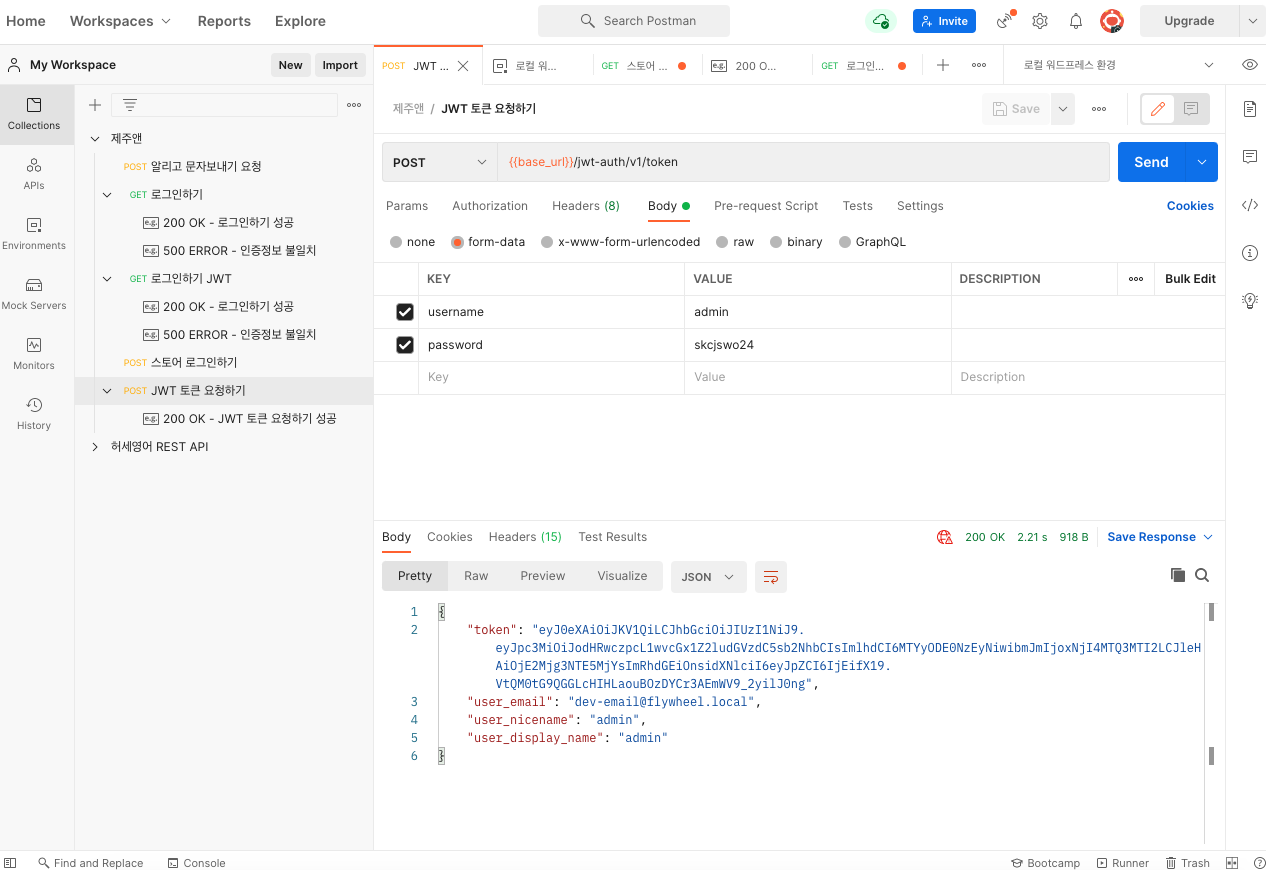1266x870 pixels.
Task: Open the Workspaces dropdown menu
Action: tap(120, 21)
